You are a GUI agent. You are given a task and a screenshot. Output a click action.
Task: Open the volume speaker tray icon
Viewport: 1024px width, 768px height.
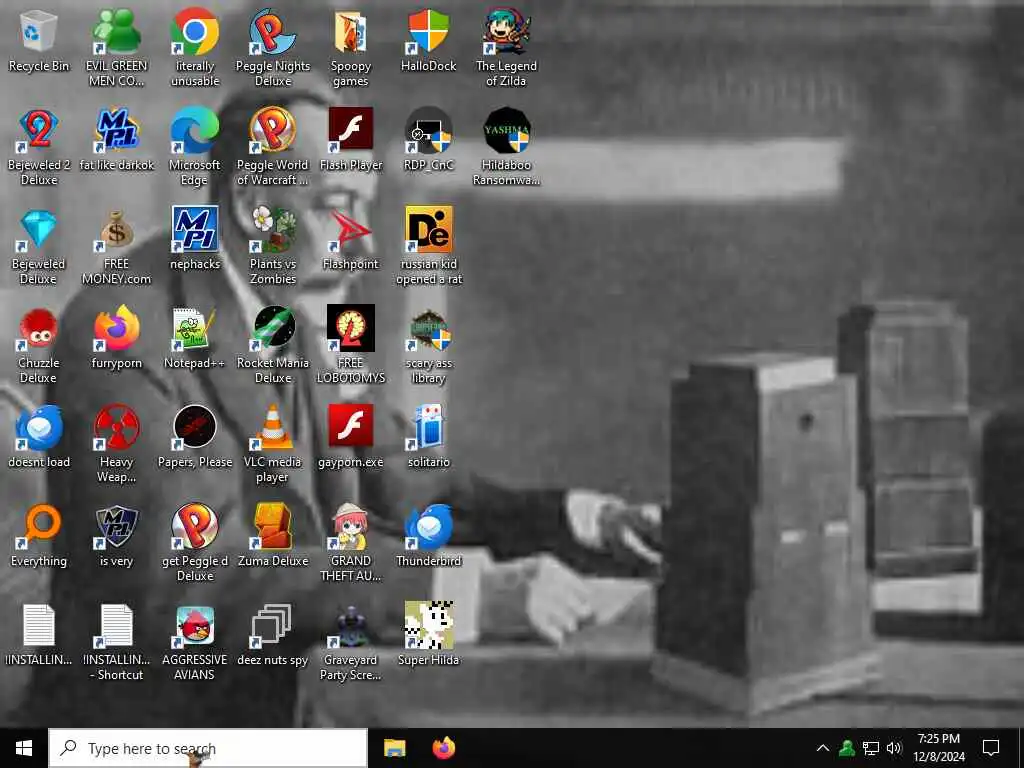click(x=894, y=748)
